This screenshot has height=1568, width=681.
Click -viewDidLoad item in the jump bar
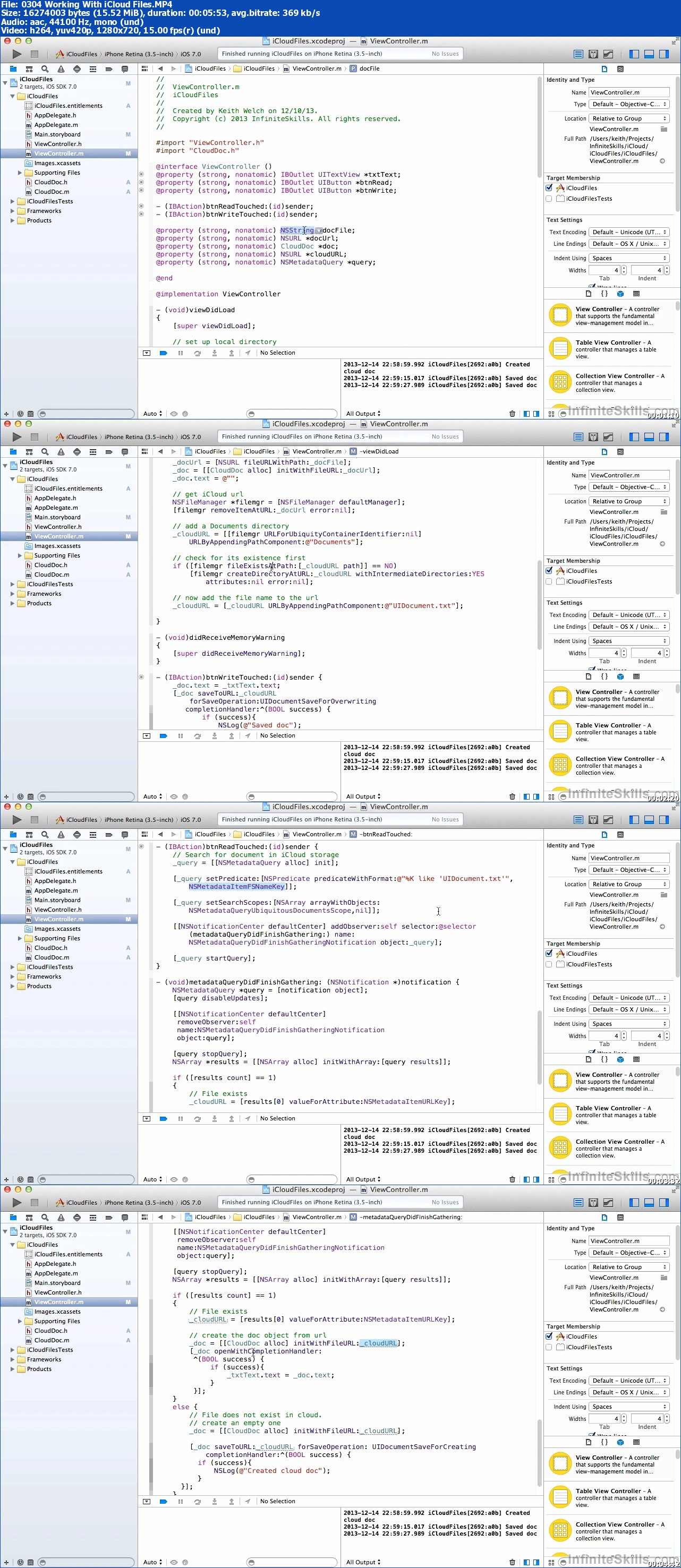374,452
